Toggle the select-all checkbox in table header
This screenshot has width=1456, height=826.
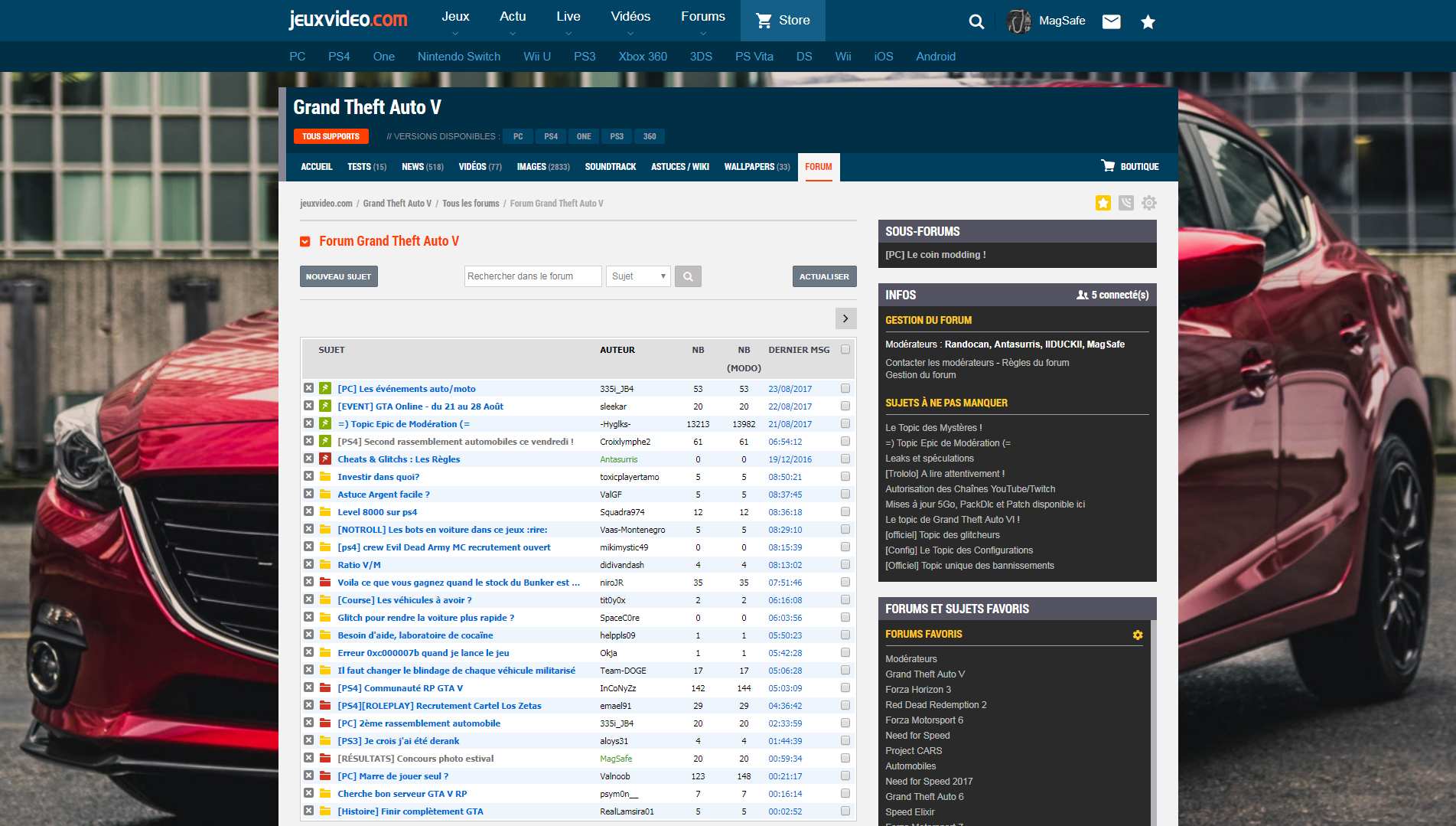click(845, 349)
